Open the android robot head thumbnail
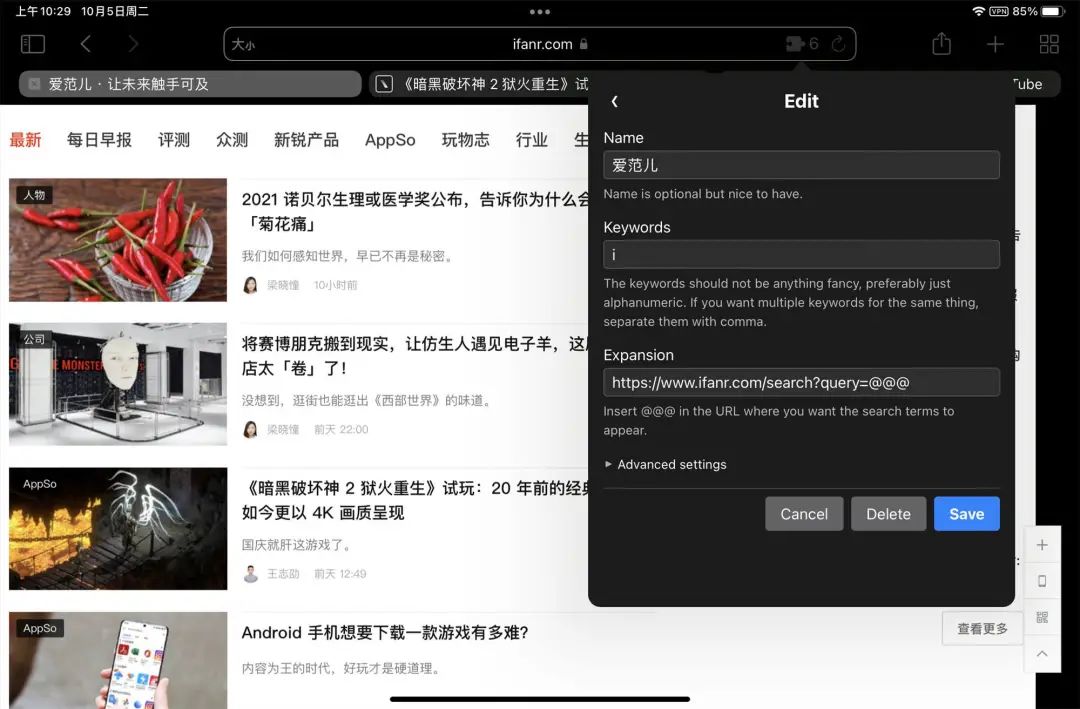 118,384
